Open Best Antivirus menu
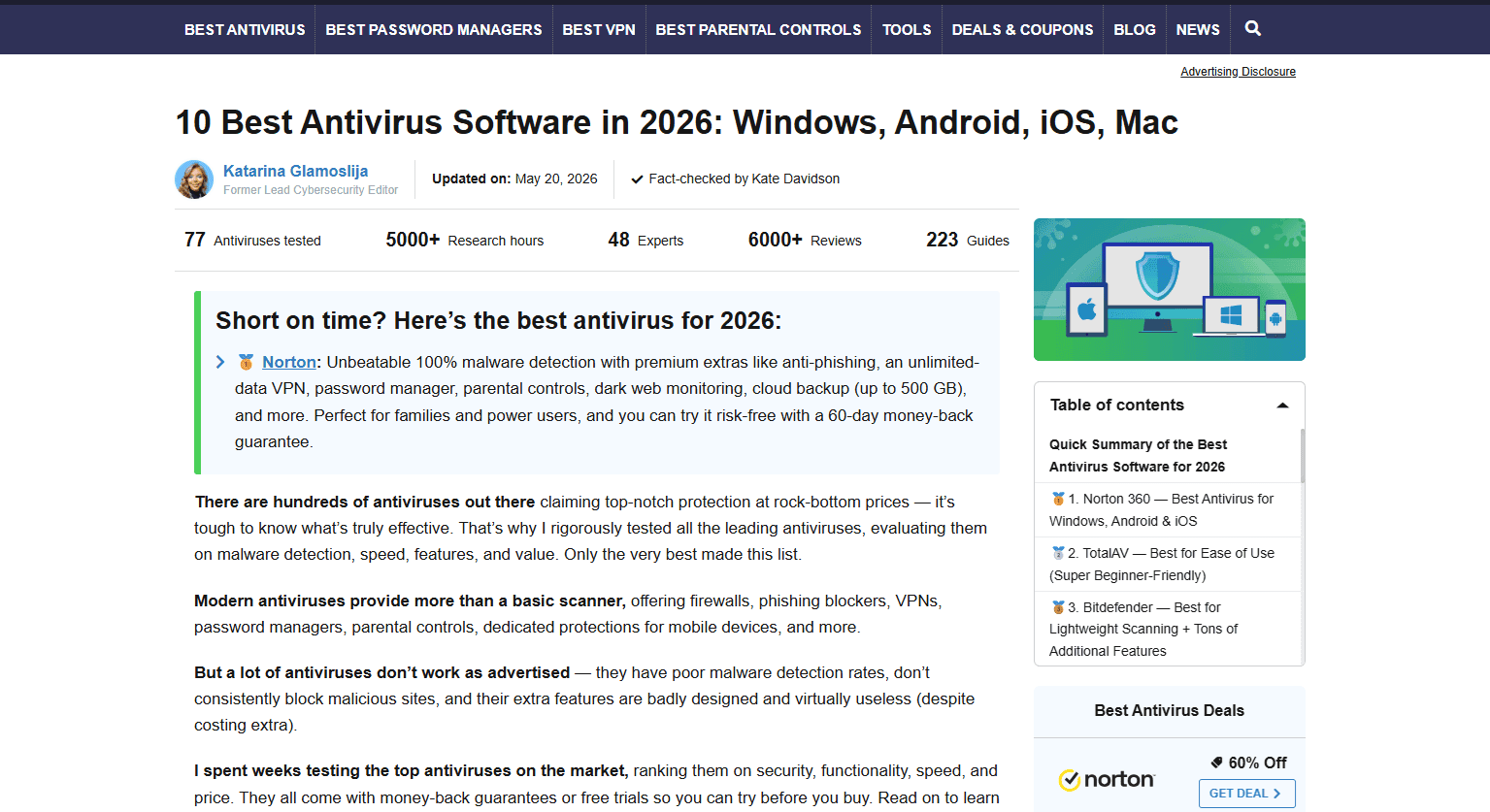The image size is (1490, 812). tap(245, 30)
